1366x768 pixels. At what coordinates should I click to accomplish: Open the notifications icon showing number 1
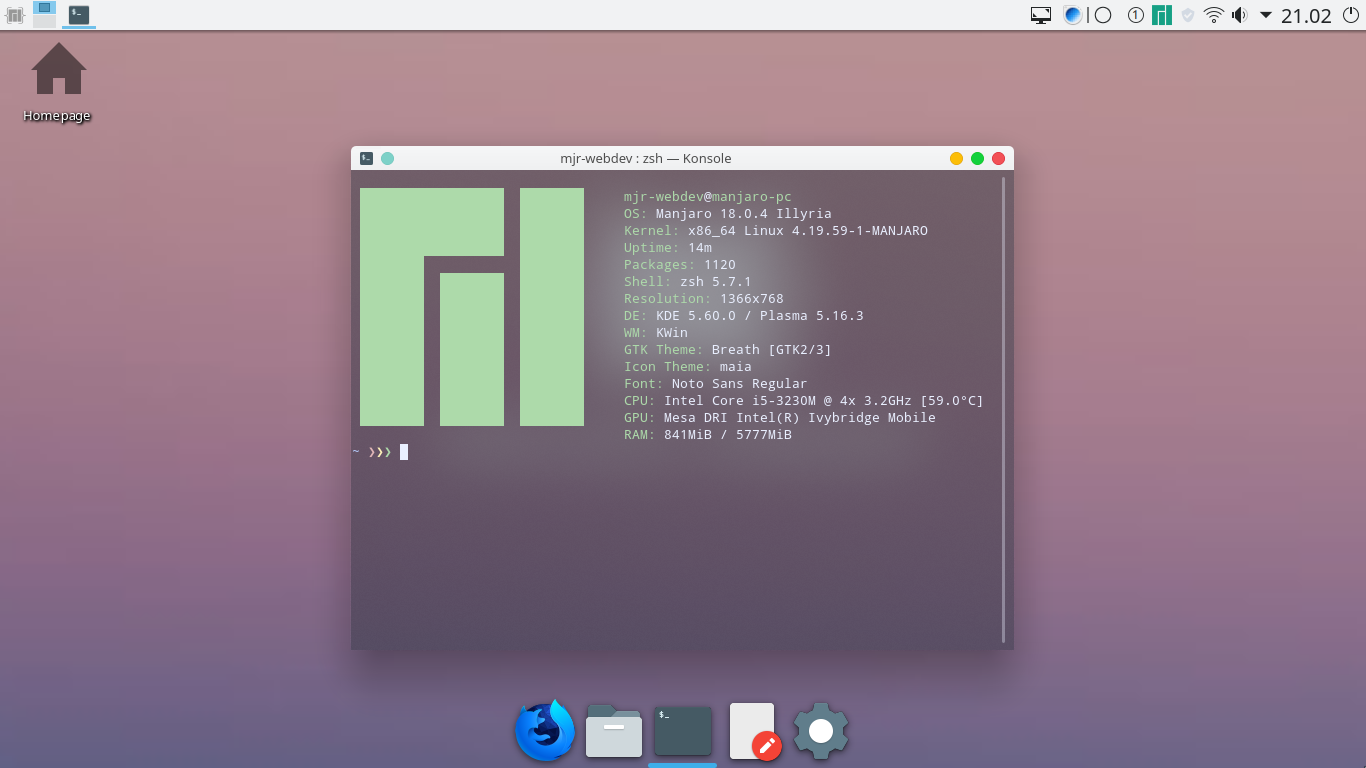click(1135, 15)
